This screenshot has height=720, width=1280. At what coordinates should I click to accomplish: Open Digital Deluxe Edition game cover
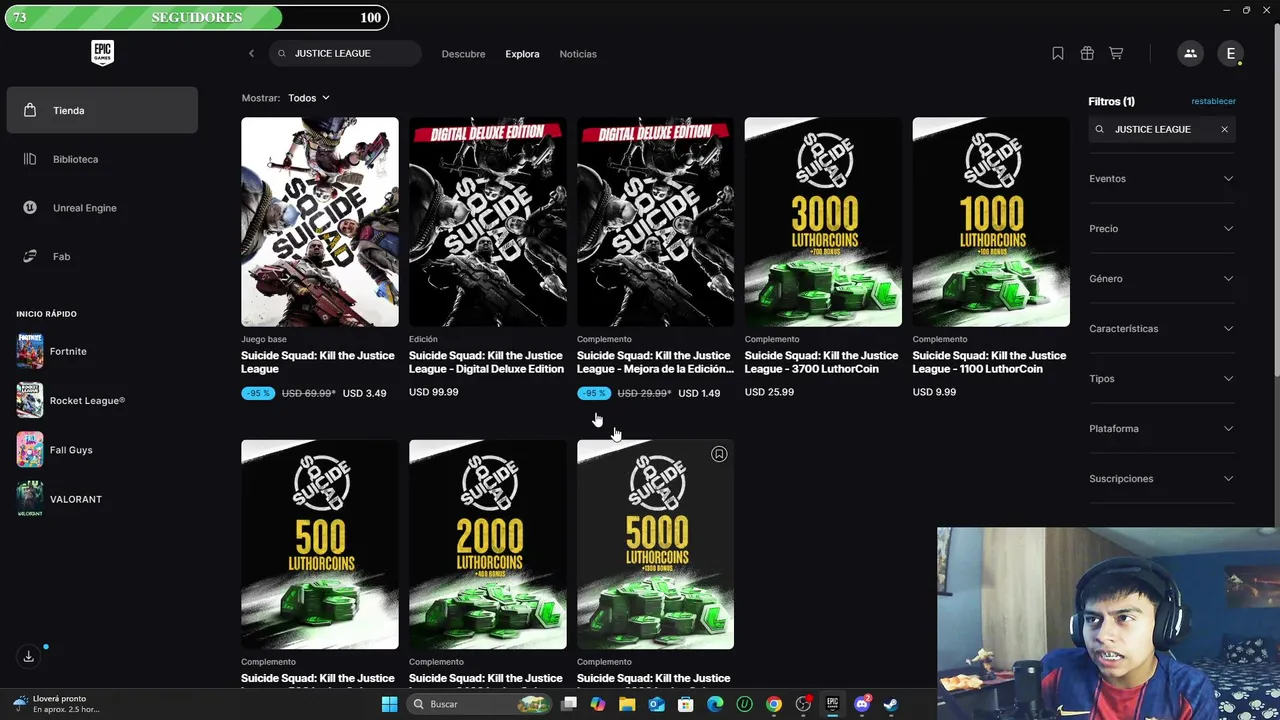[x=488, y=222]
